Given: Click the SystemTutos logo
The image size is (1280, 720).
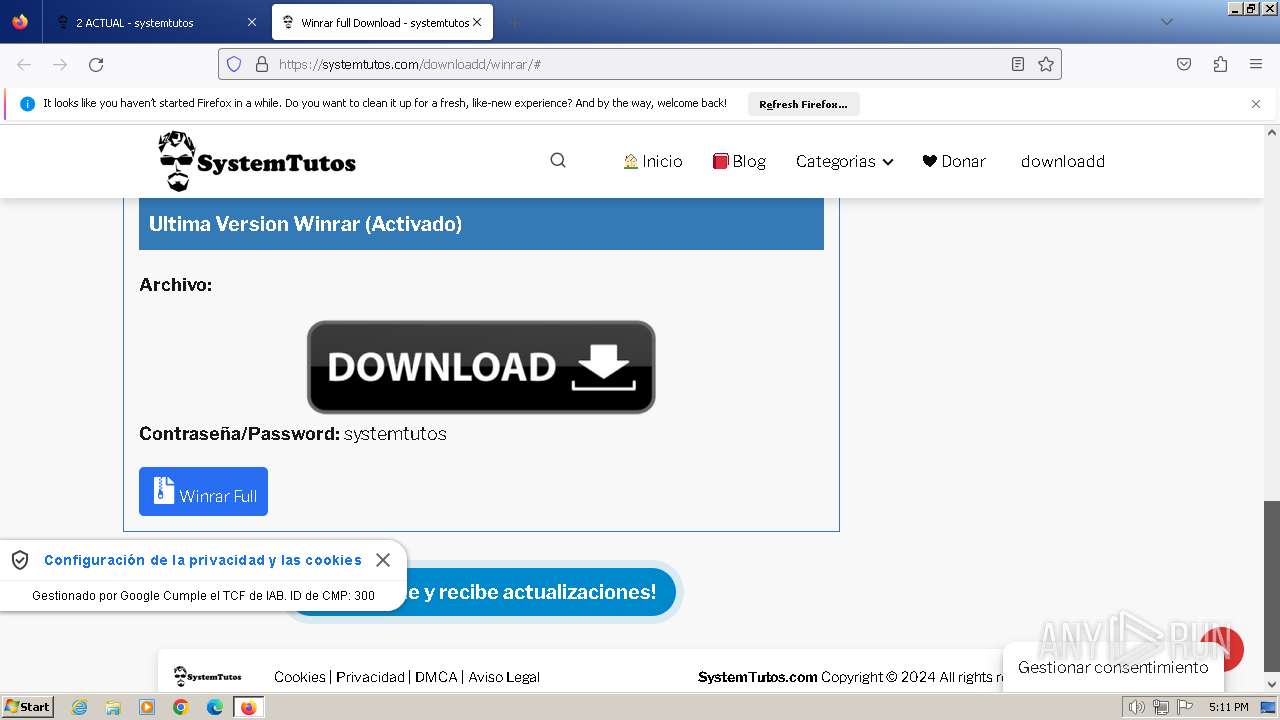Looking at the screenshot, I should coord(257,161).
